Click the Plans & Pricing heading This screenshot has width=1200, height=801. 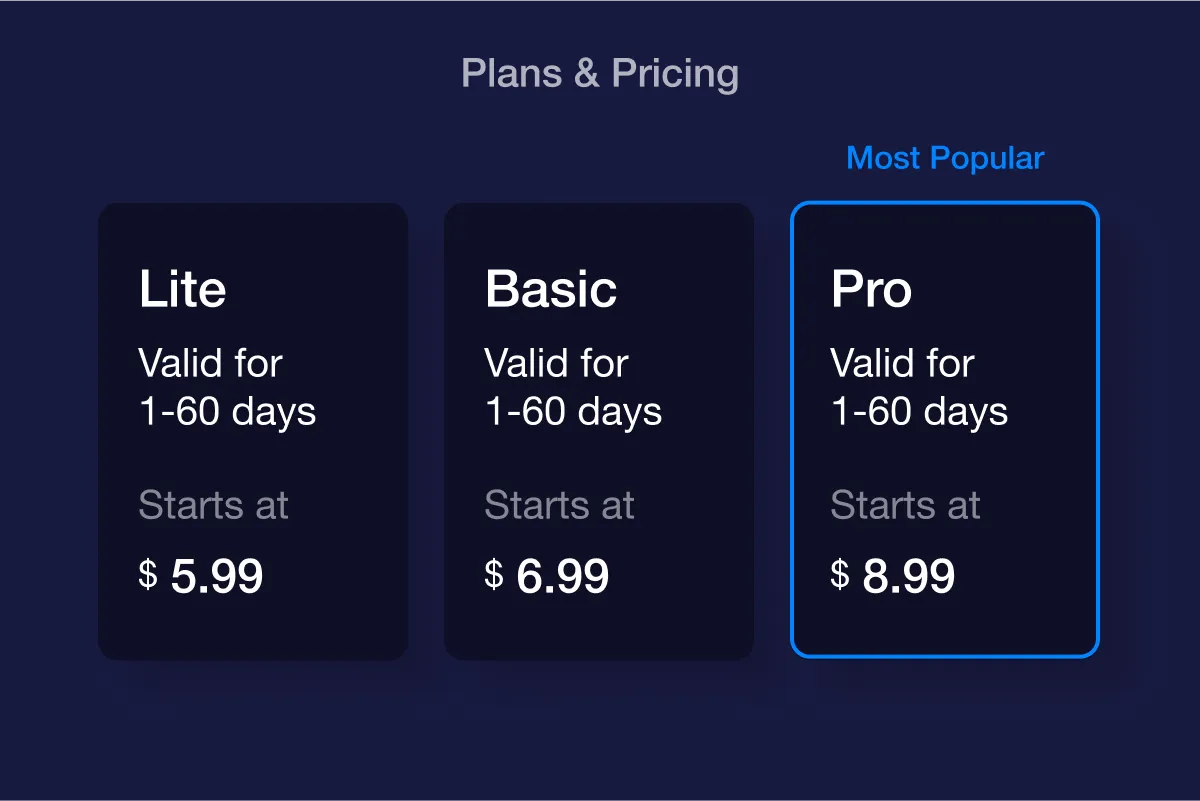pyautogui.click(x=600, y=74)
